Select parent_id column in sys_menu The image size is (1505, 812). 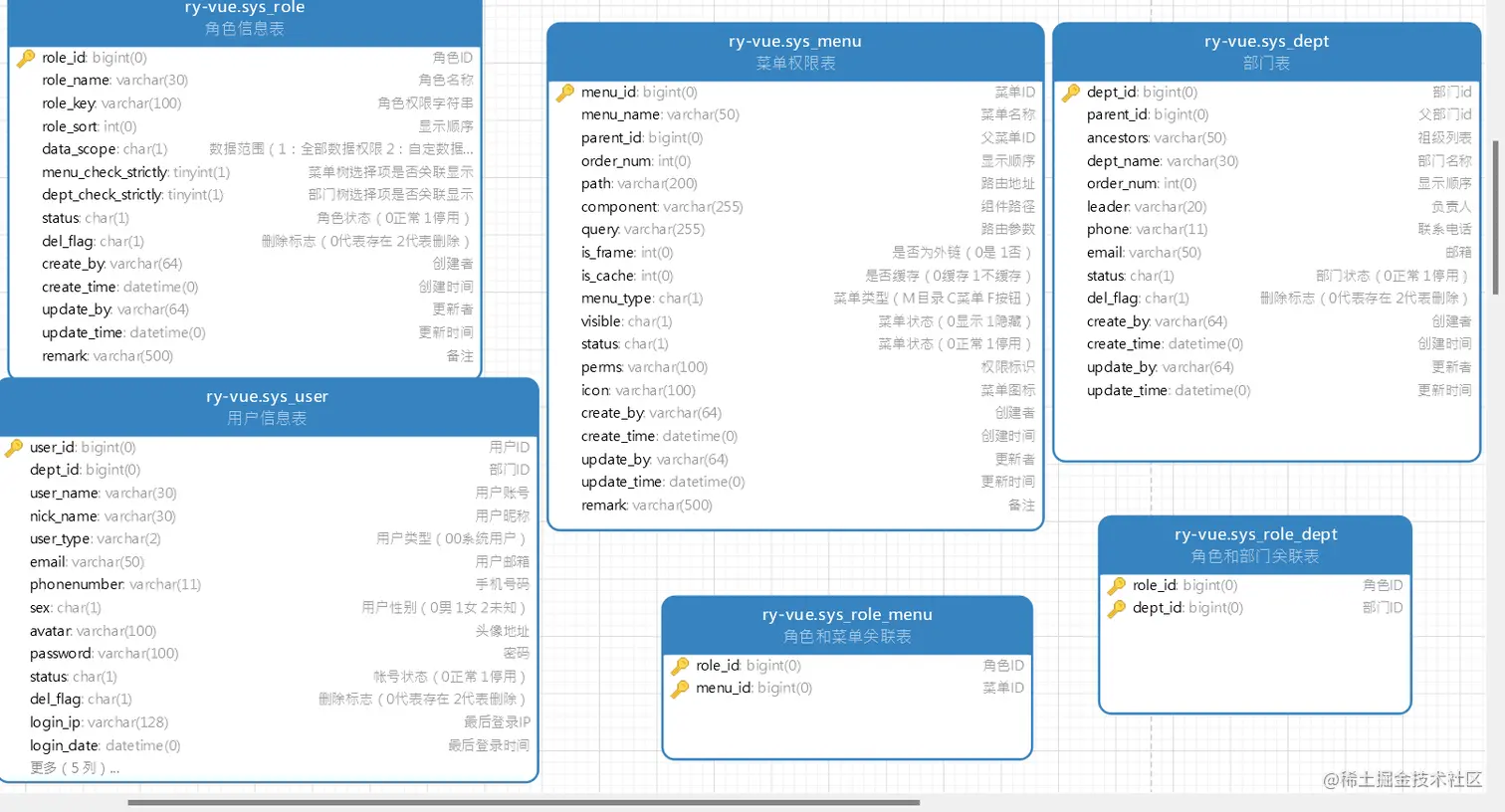pyautogui.click(x=795, y=138)
